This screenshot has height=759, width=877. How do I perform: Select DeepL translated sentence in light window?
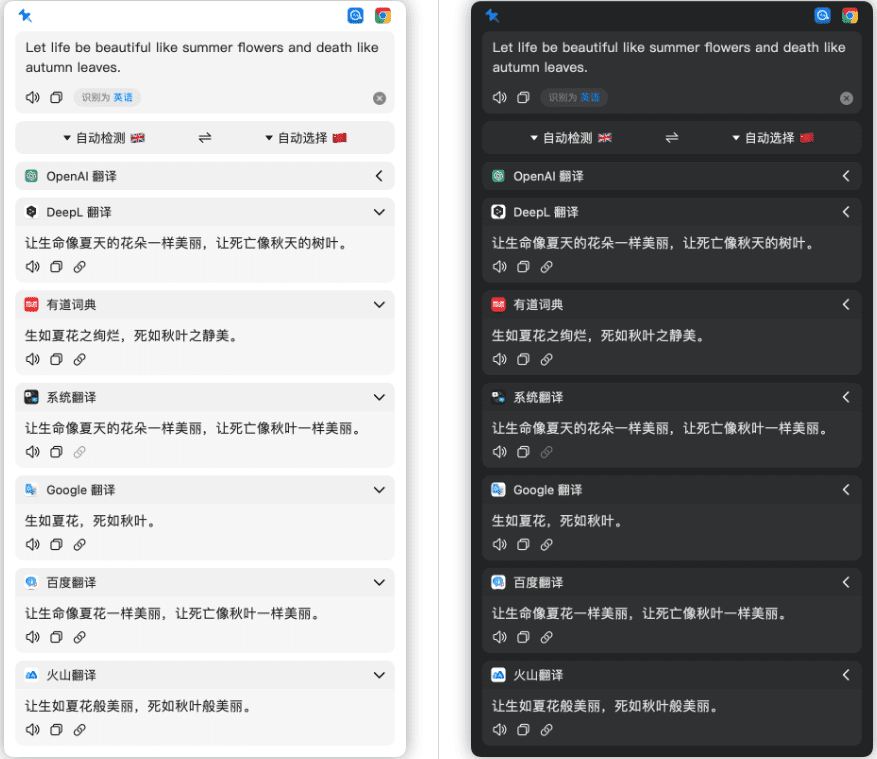tap(187, 243)
